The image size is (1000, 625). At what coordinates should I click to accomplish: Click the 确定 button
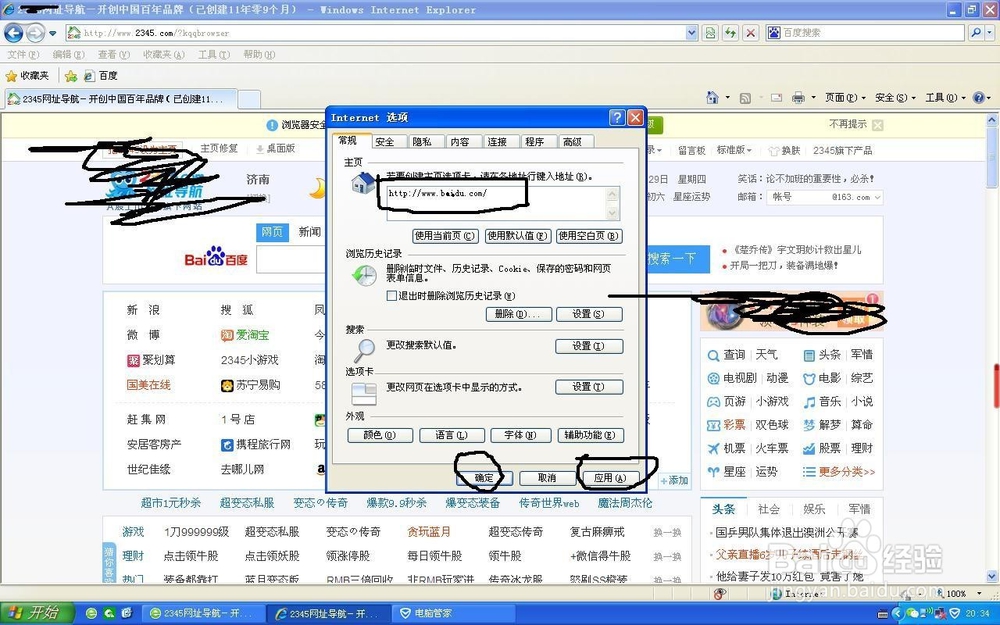click(485, 478)
